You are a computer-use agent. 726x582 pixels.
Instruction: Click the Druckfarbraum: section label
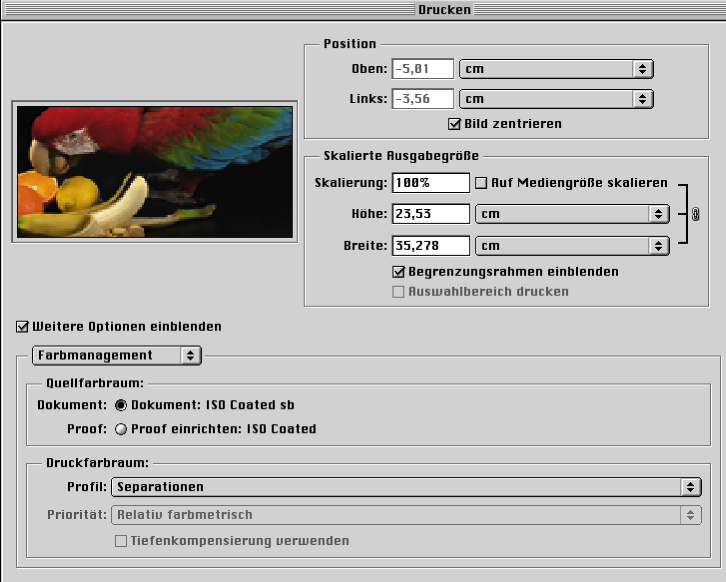tap(97, 463)
